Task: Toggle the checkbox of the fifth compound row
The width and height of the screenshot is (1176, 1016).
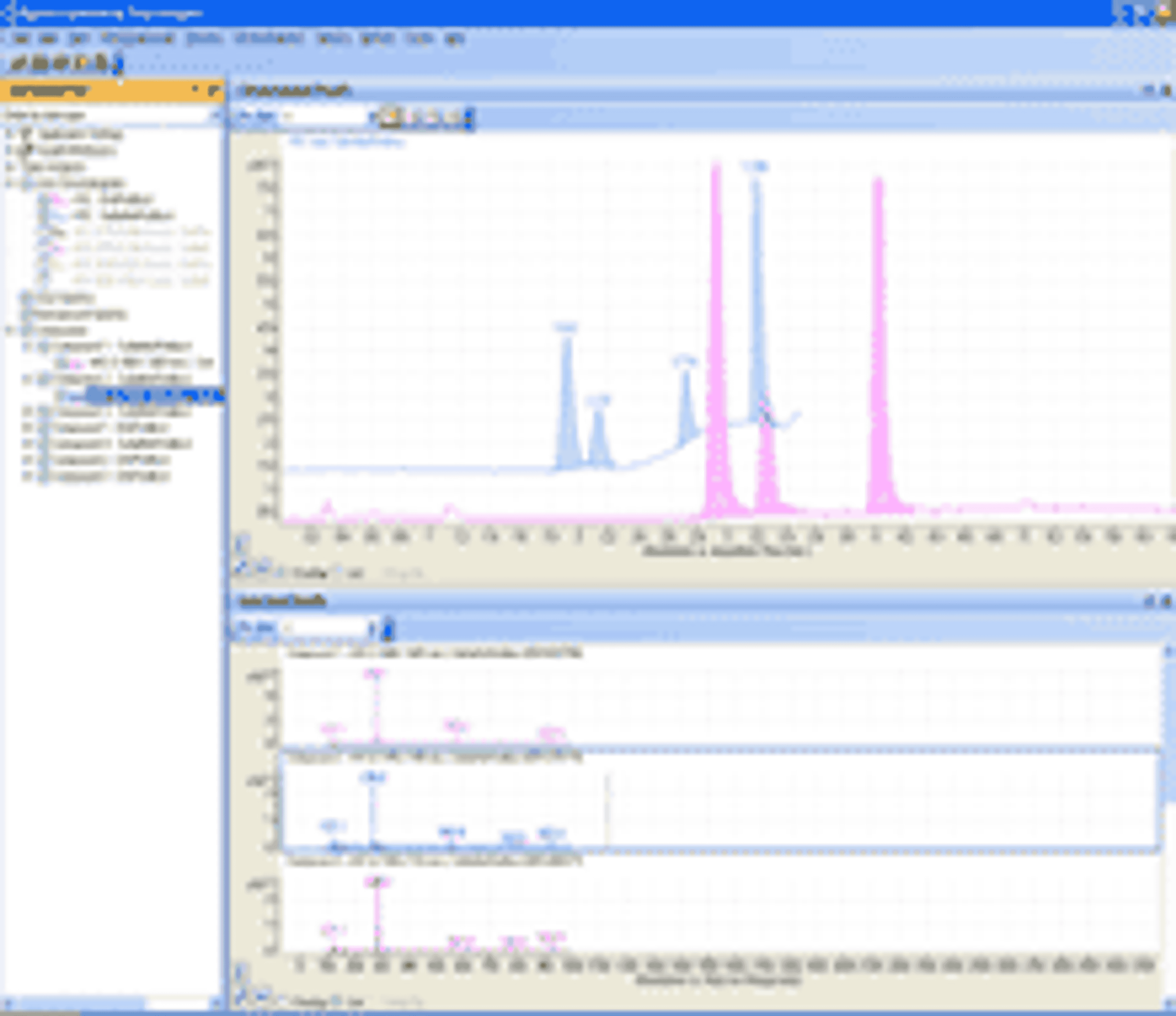Action: coord(44,444)
